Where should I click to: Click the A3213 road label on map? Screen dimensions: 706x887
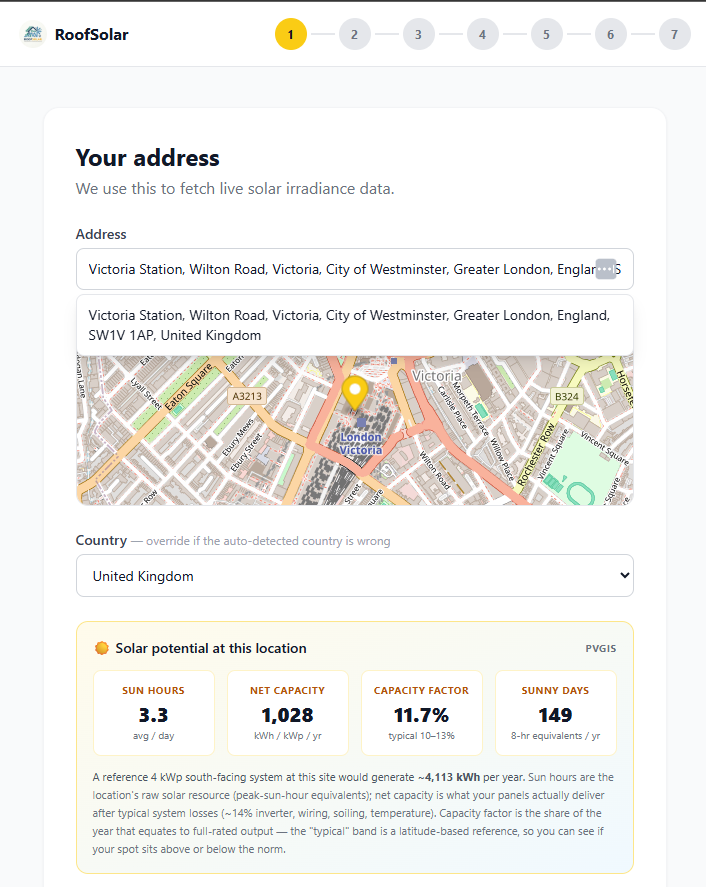pyautogui.click(x=247, y=396)
